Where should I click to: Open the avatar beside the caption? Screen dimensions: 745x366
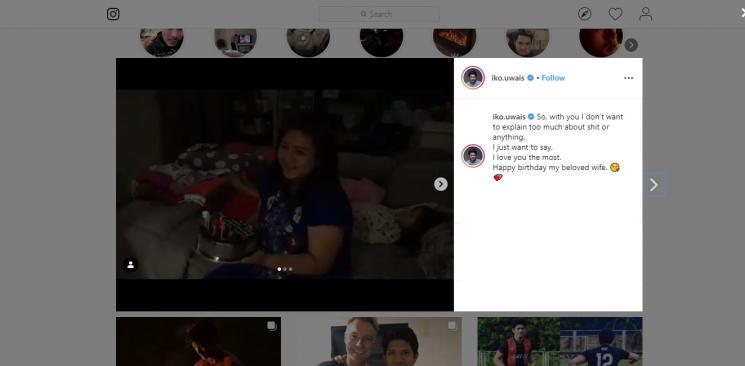tap(473, 155)
